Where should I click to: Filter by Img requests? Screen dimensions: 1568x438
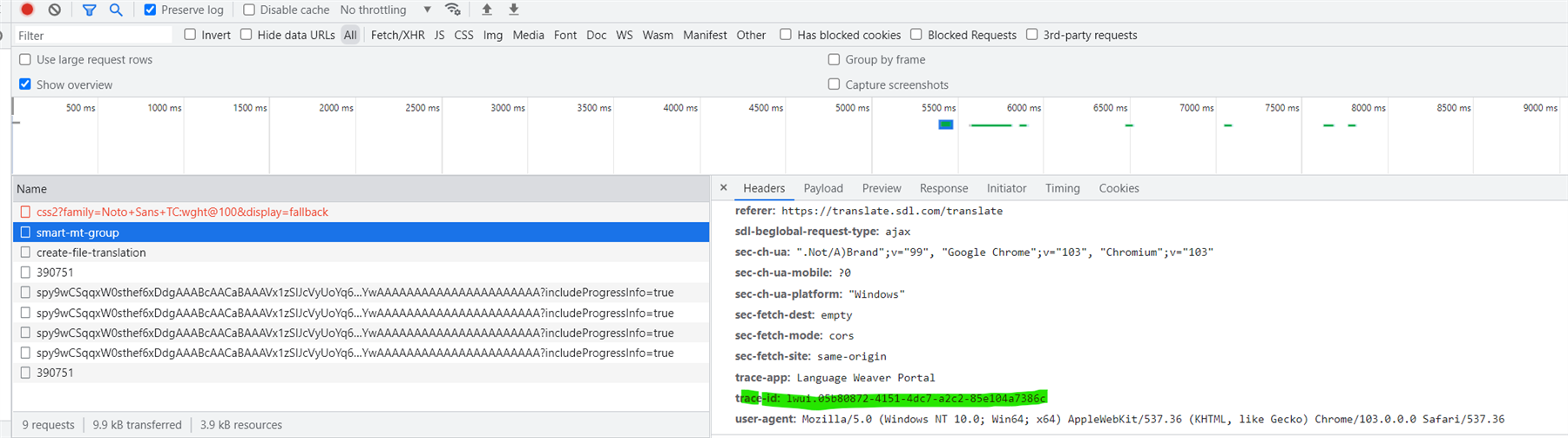coord(493,35)
